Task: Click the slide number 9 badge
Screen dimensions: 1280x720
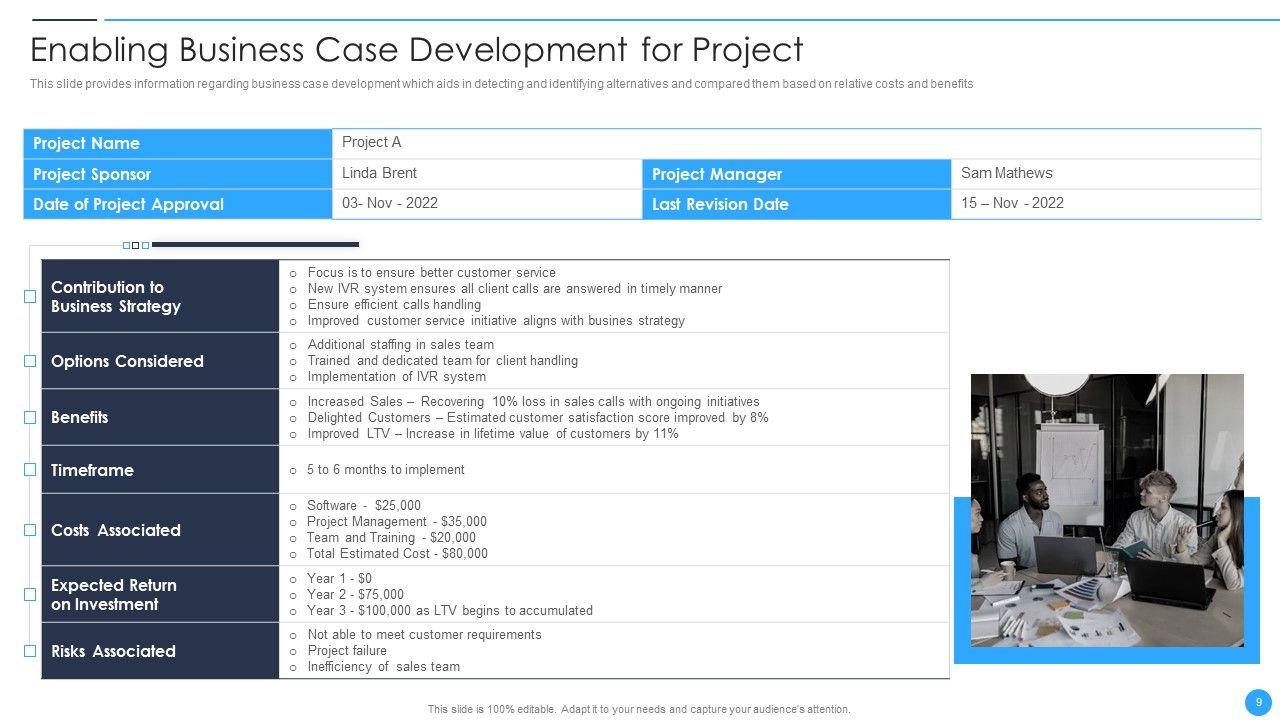Action: click(x=1258, y=701)
